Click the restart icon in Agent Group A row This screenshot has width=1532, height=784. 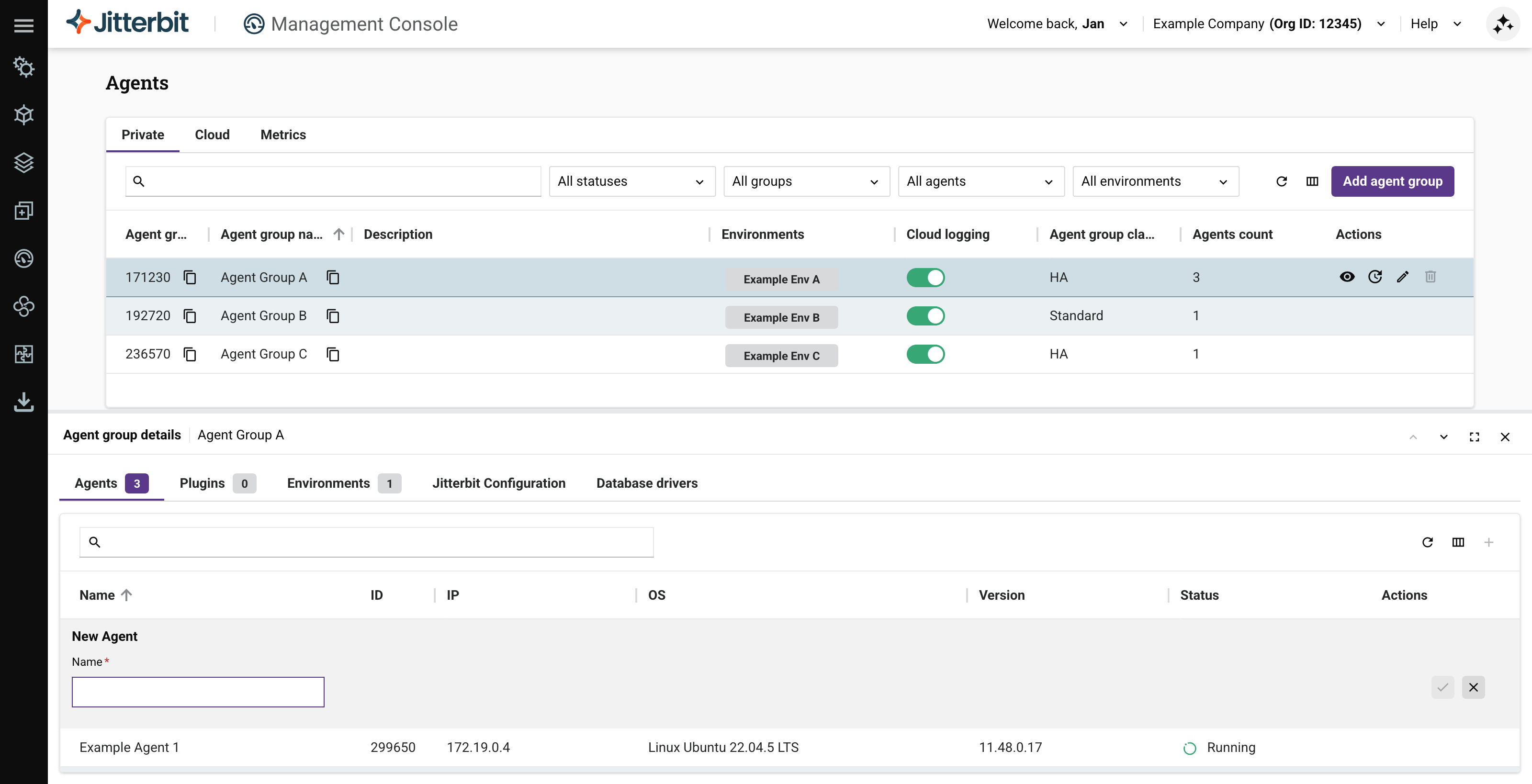pyautogui.click(x=1374, y=277)
